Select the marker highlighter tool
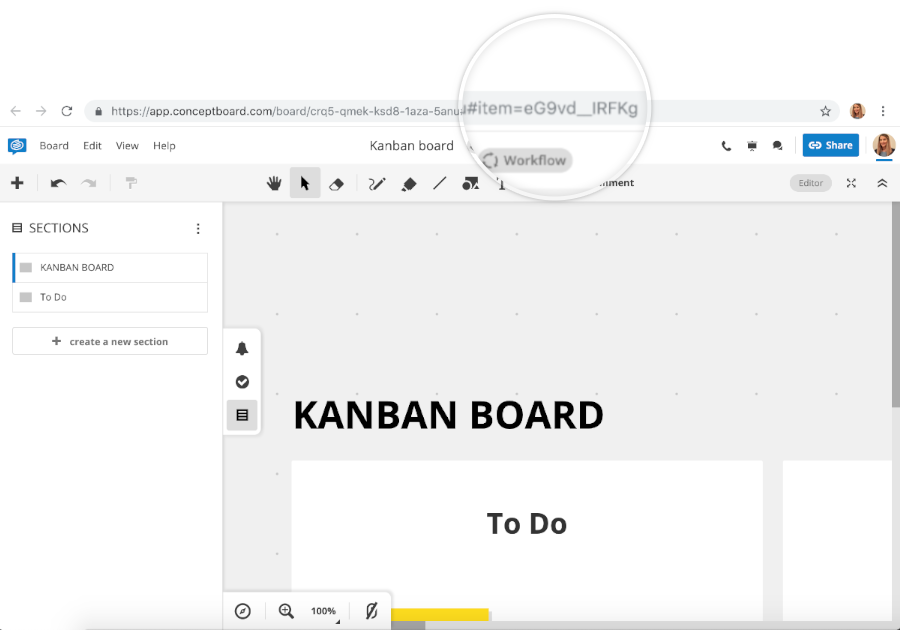900x630 pixels. (408, 183)
